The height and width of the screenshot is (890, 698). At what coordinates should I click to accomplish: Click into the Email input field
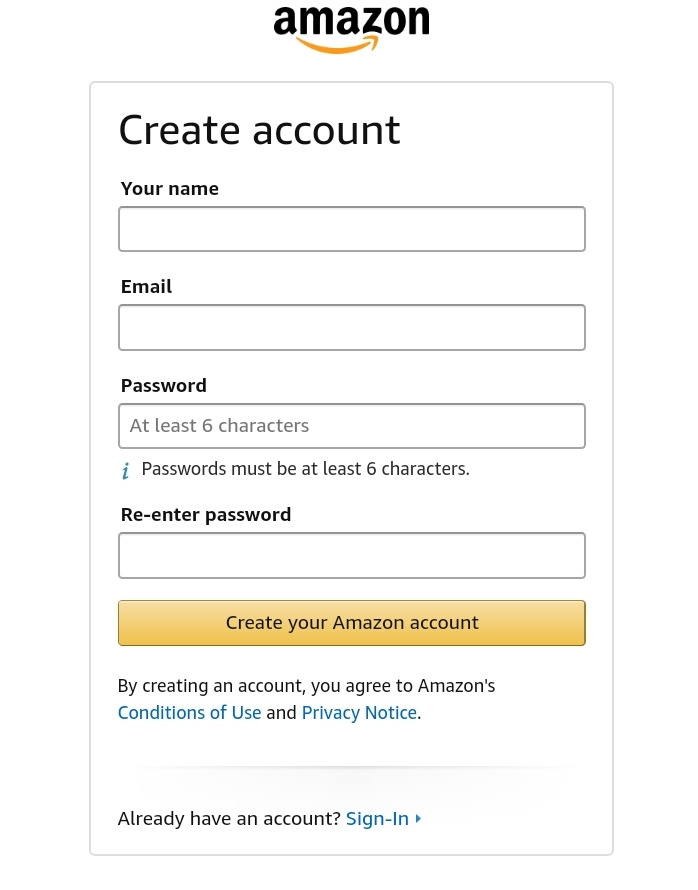[351, 327]
